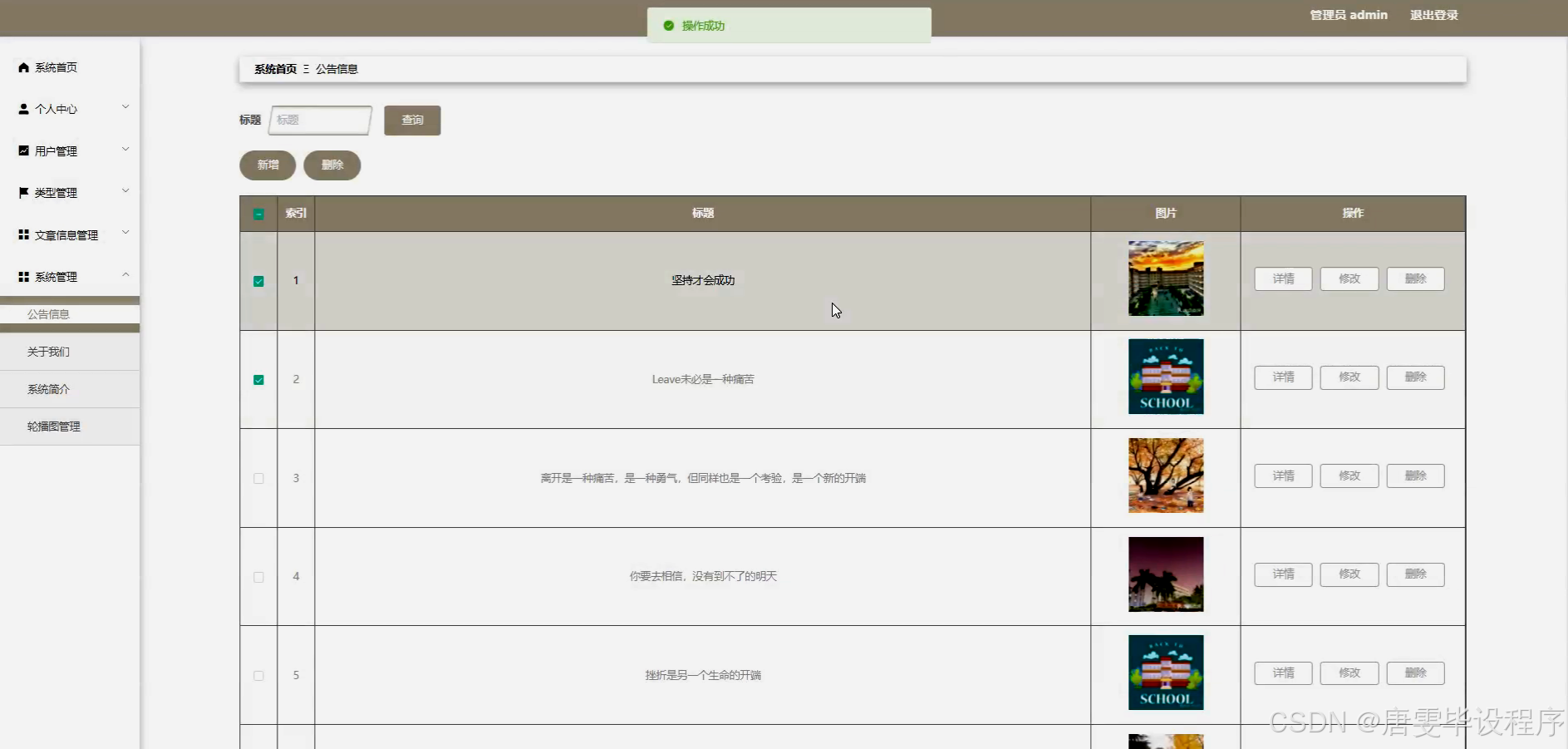This screenshot has height=749, width=1568.
Task: Expand the 文章信息管理 menu chevron
Action: [125, 233]
